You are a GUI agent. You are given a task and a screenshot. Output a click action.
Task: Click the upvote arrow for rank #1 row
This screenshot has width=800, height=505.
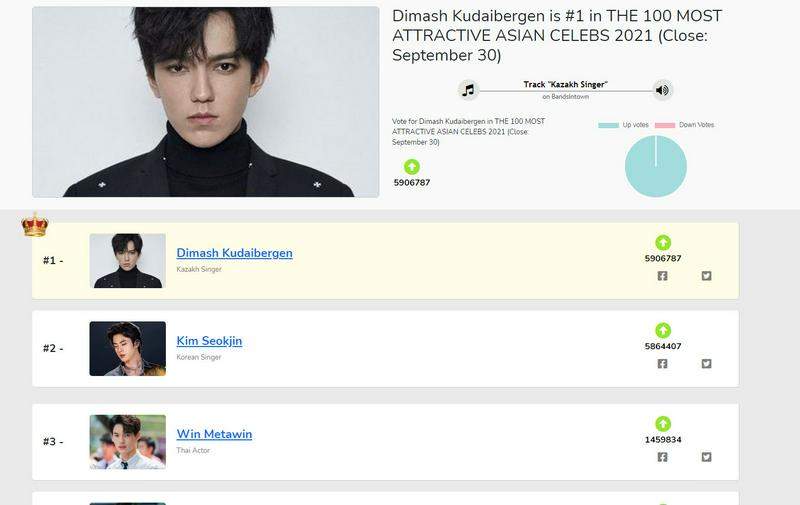point(663,243)
